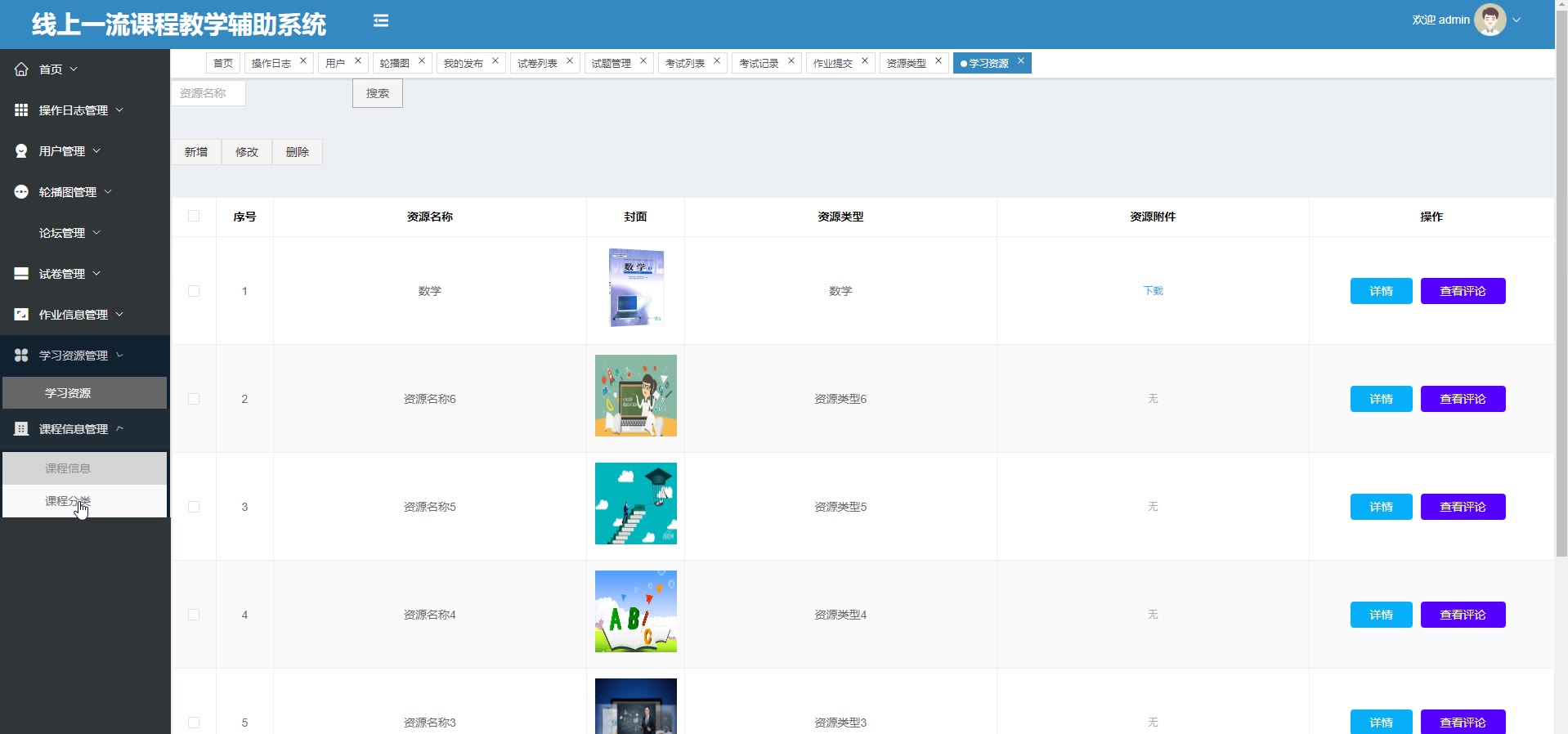Image resolution: width=1568 pixels, height=734 pixels.
Task: Check the row checkbox for 资源名称5
Action: pyautogui.click(x=194, y=507)
